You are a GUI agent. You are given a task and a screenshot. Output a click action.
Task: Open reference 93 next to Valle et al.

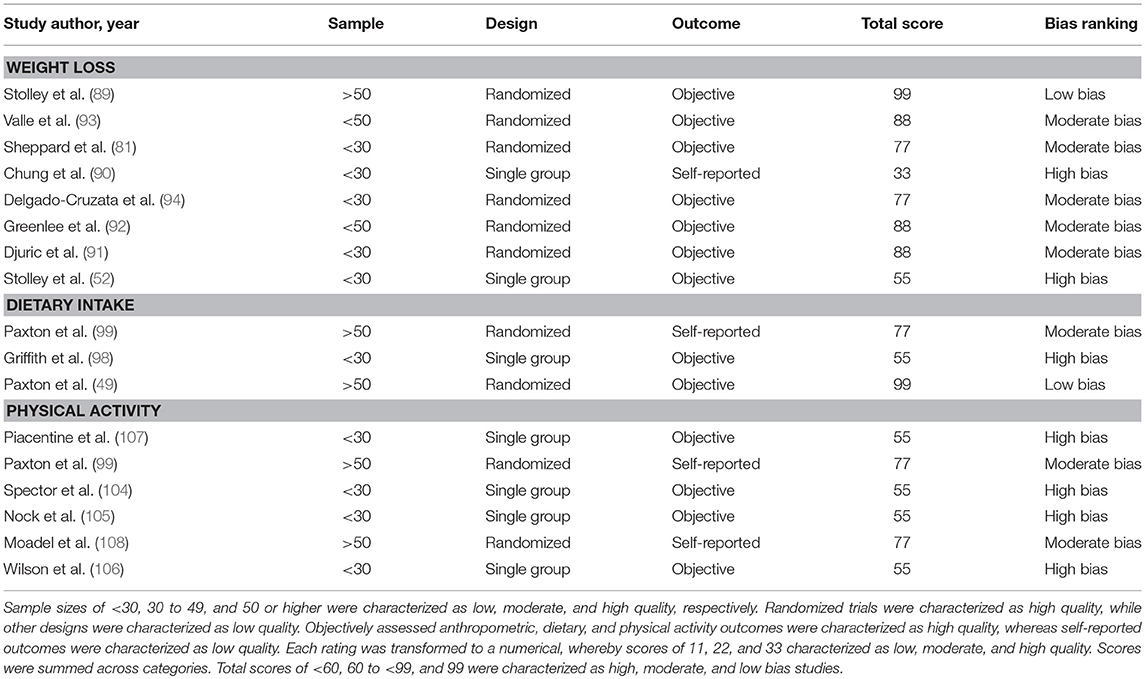point(88,120)
